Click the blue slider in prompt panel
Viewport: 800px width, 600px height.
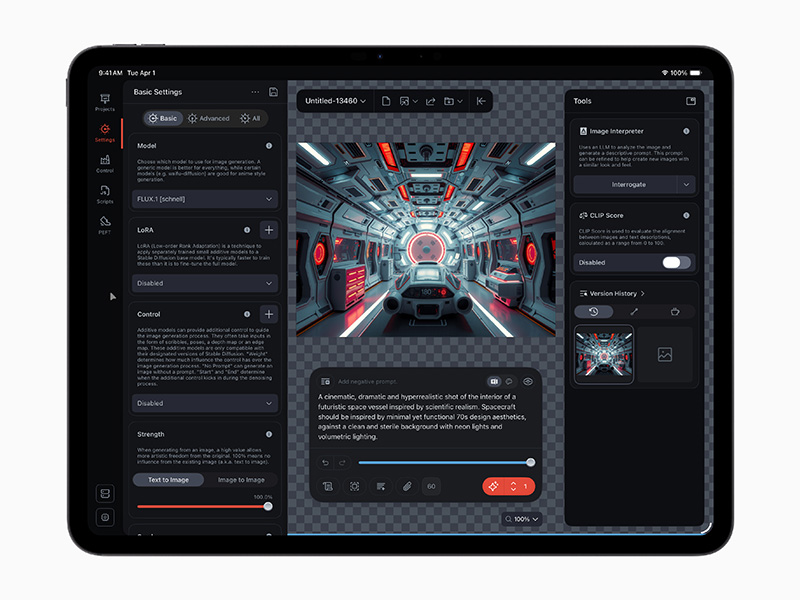click(x=444, y=463)
